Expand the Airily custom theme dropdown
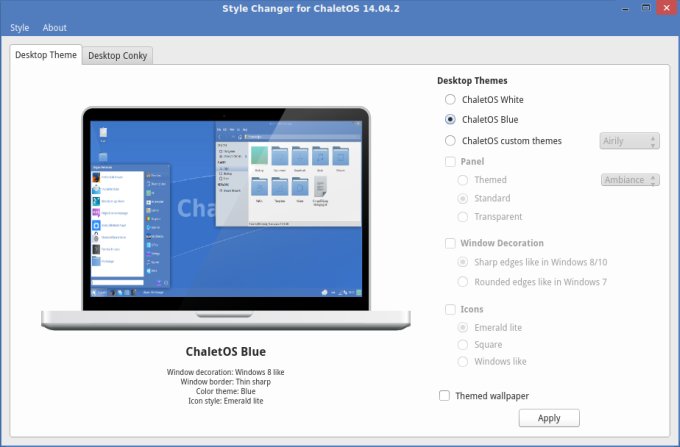This screenshot has width=680, height=447. click(629, 141)
